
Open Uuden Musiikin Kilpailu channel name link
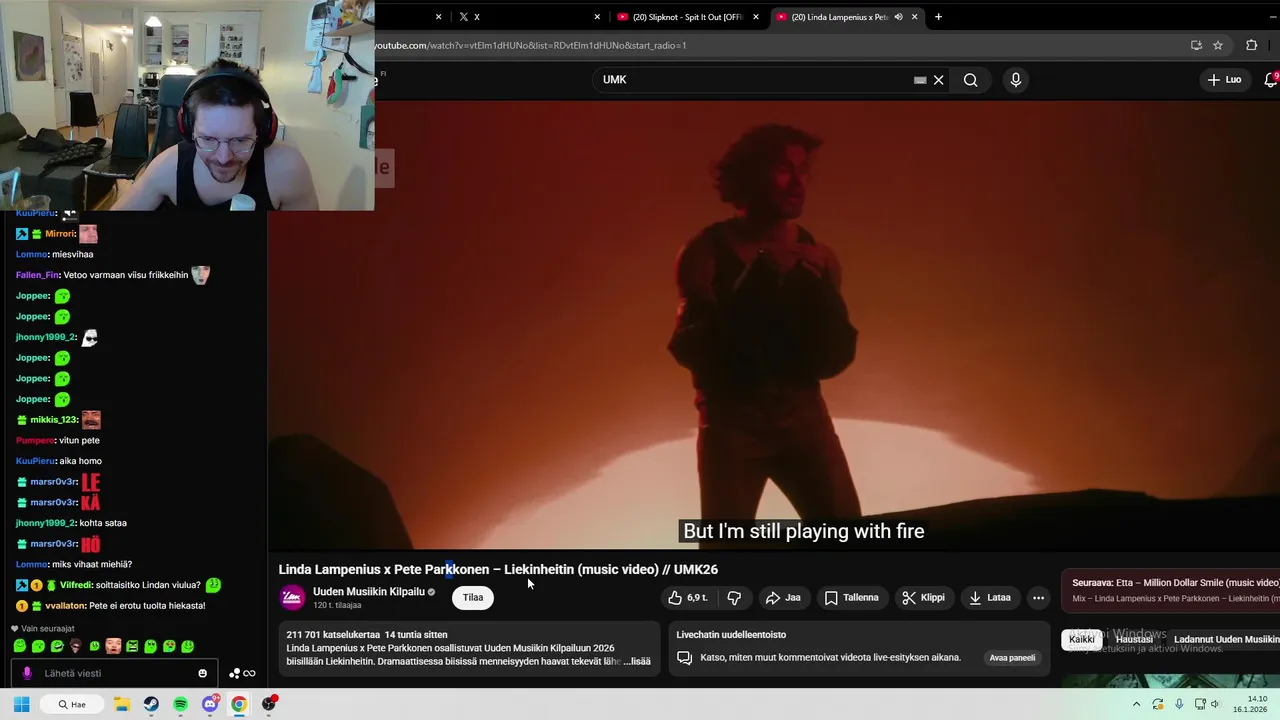pyautogui.click(x=369, y=592)
